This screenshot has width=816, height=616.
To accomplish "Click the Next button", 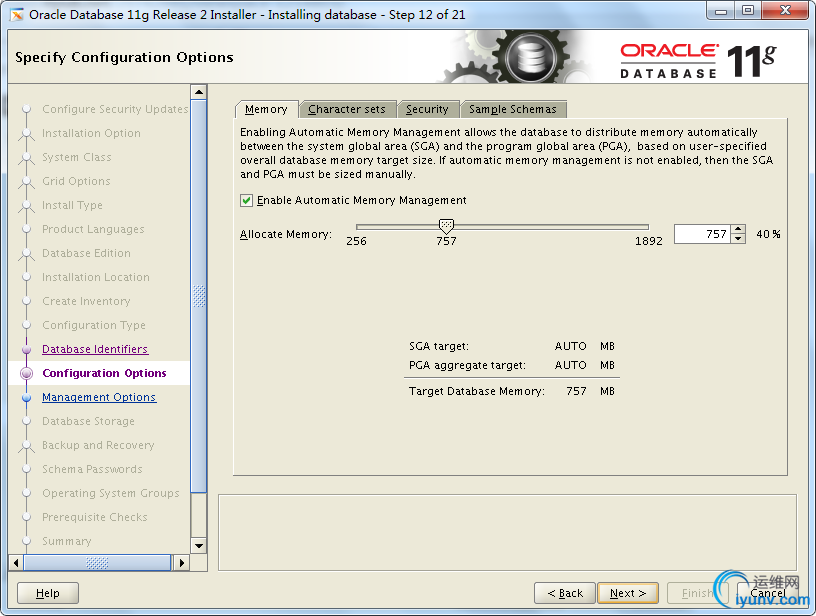I will coord(628,593).
